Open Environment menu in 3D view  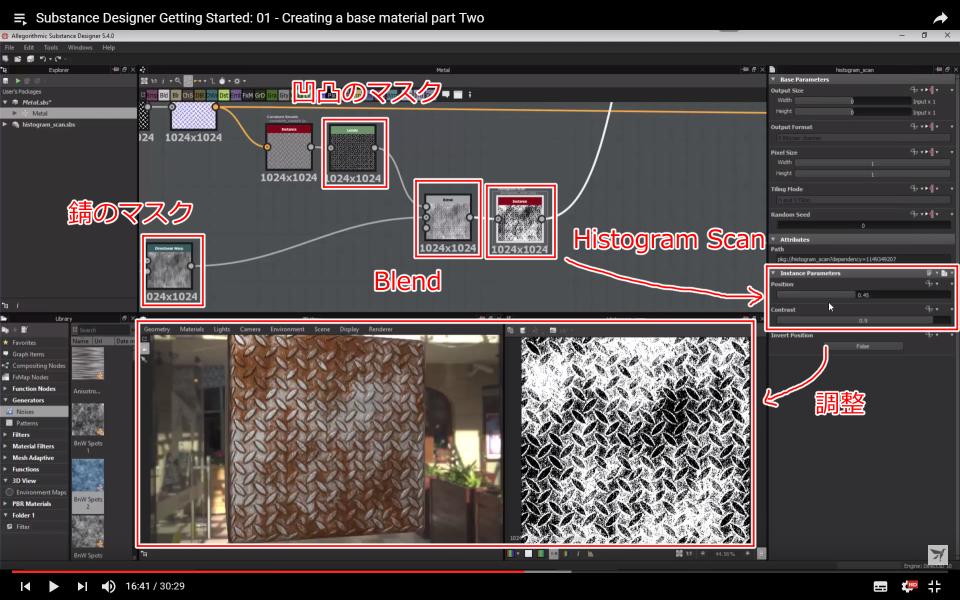point(287,329)
